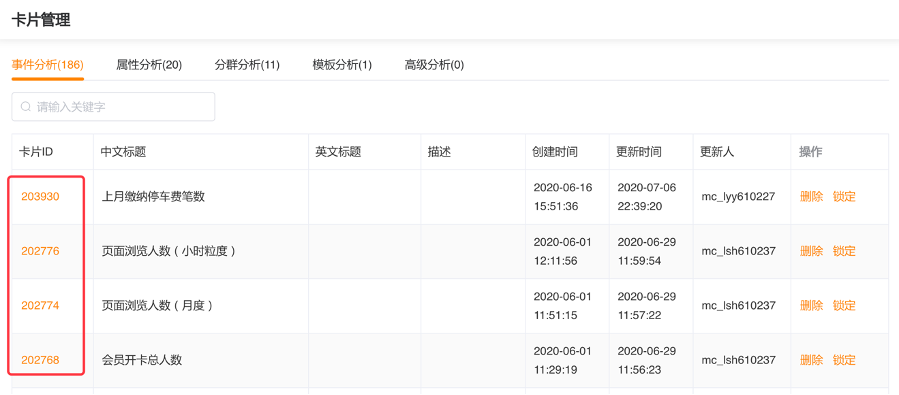
Task: Click update time 2020-06-29 11:56:23
Action: [647, 360]
